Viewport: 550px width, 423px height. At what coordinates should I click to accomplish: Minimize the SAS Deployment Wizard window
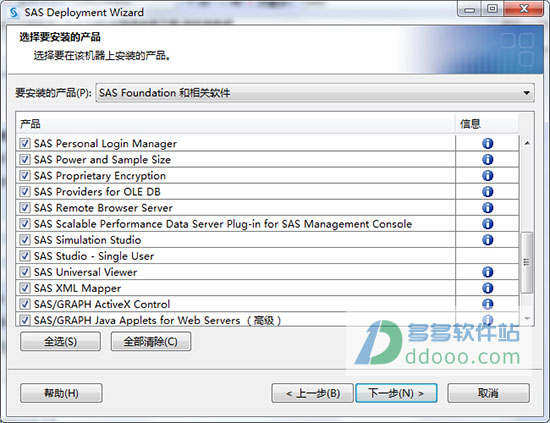coord(470,9)
